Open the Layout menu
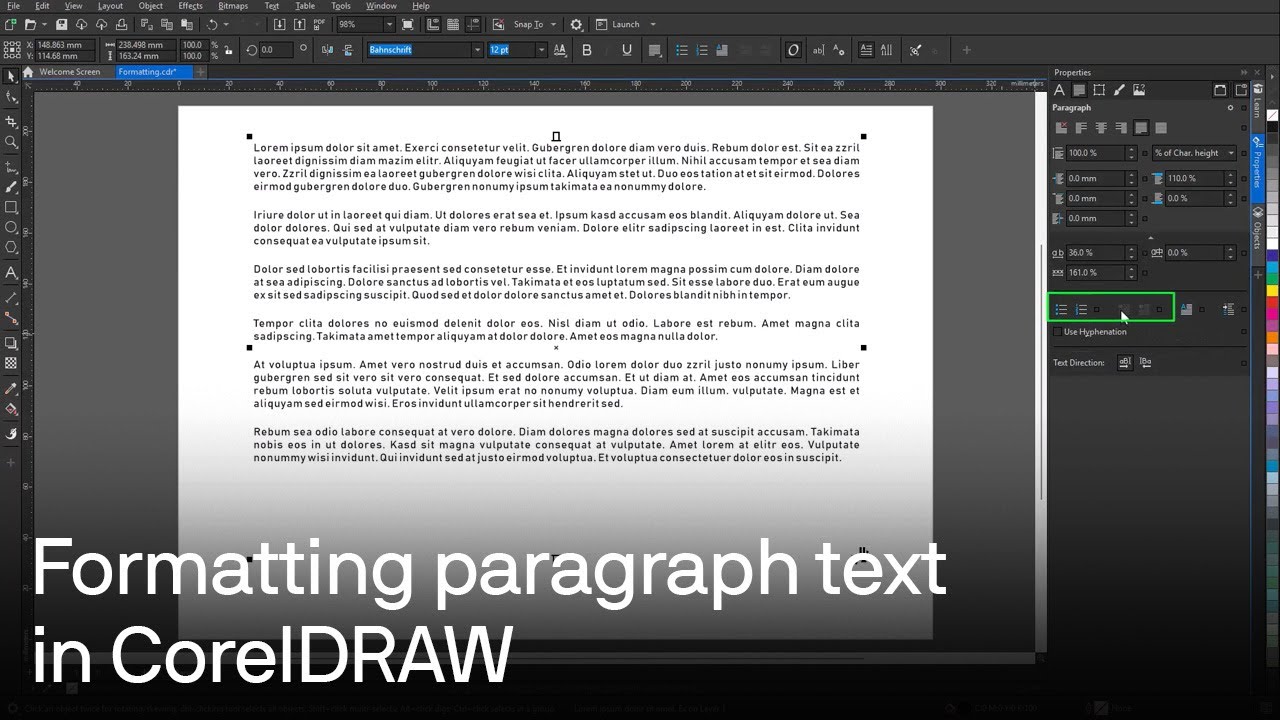Viewport: 1280px width, 720px height. (110, 6)
